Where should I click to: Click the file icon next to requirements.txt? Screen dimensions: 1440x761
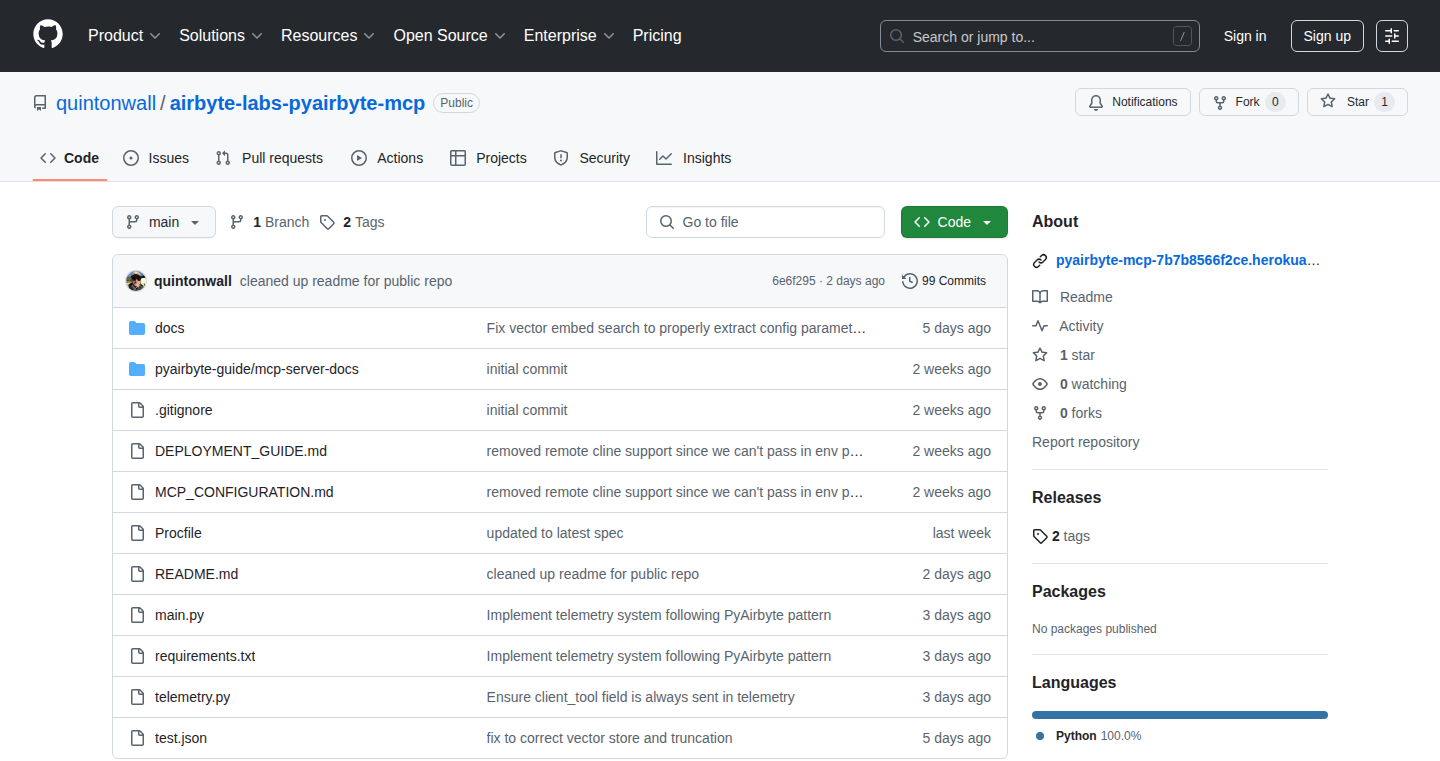pyautogui.click(x=137, y=656)
